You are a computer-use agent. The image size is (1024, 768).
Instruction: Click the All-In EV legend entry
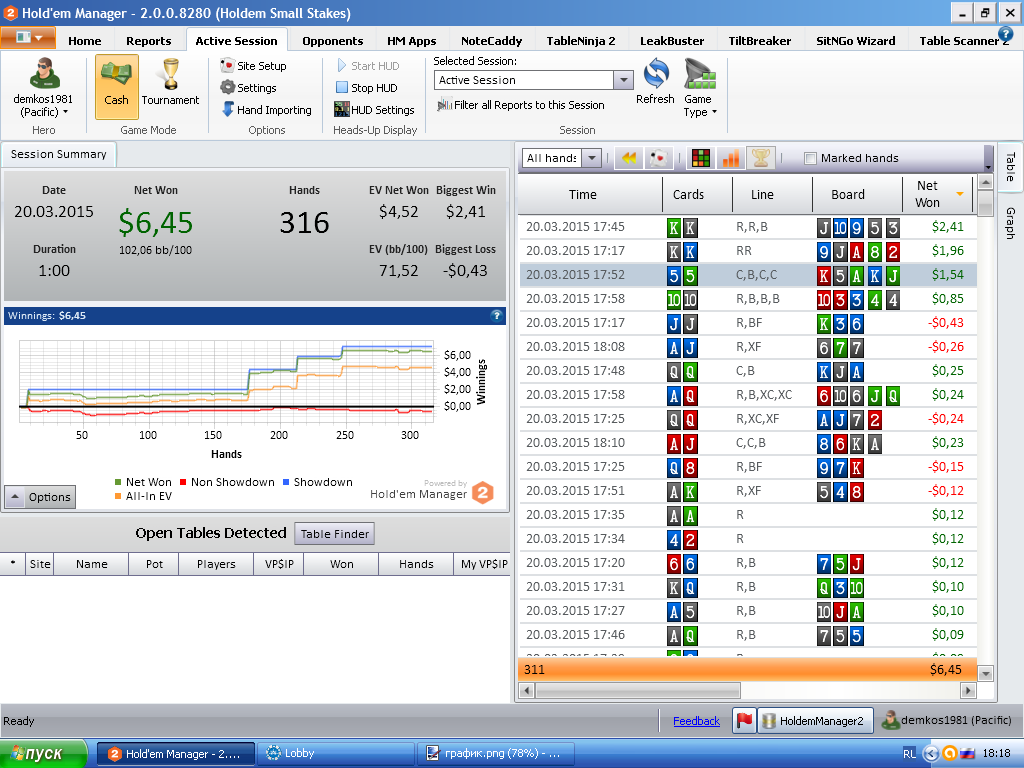pyautogui.click(x=144, y=496)
